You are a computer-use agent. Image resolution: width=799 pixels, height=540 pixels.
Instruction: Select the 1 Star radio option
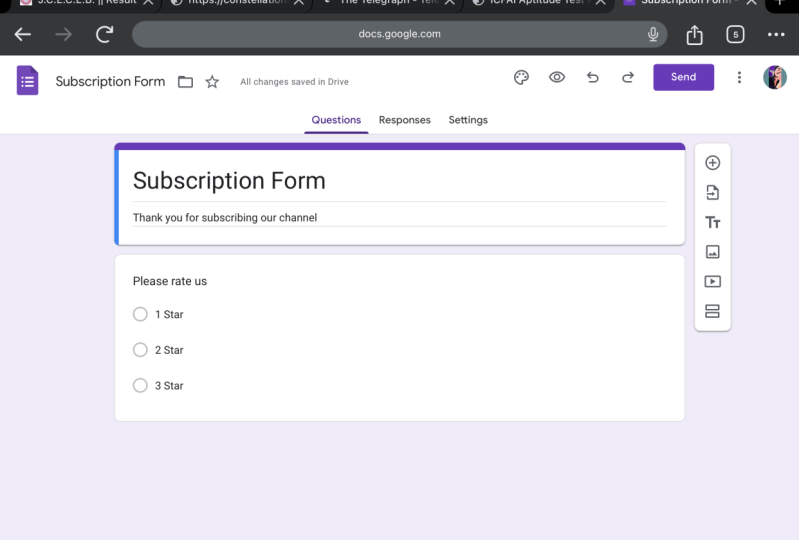[140, 314]
